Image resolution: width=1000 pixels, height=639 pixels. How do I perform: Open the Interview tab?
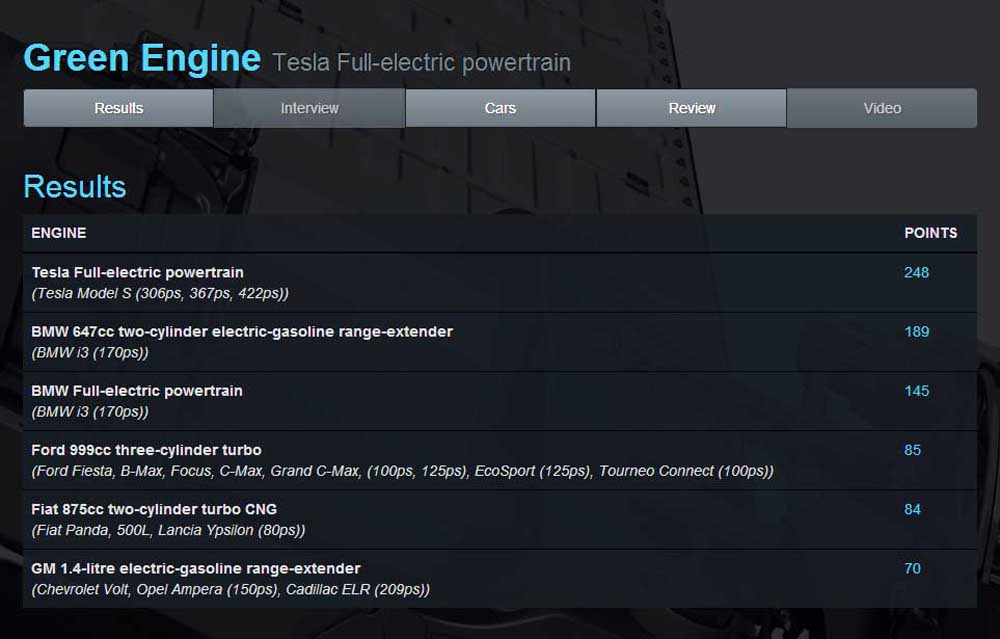point(309,108)
